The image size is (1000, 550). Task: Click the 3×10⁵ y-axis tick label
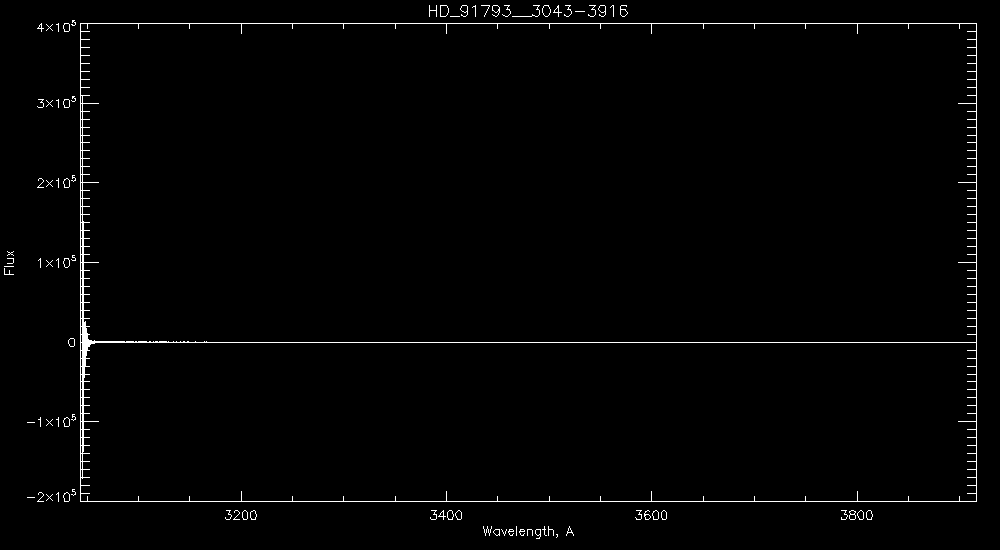[x=59, y=103]
